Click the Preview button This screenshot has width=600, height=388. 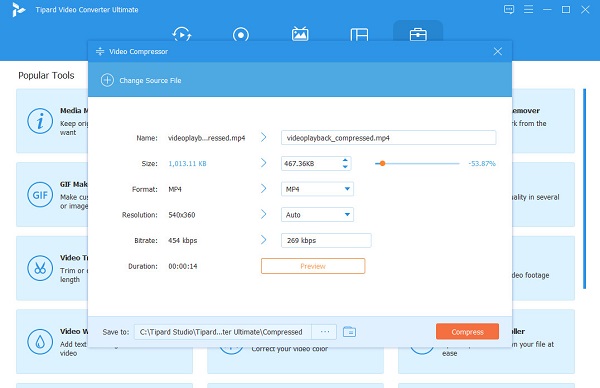(x=313, y=266)
